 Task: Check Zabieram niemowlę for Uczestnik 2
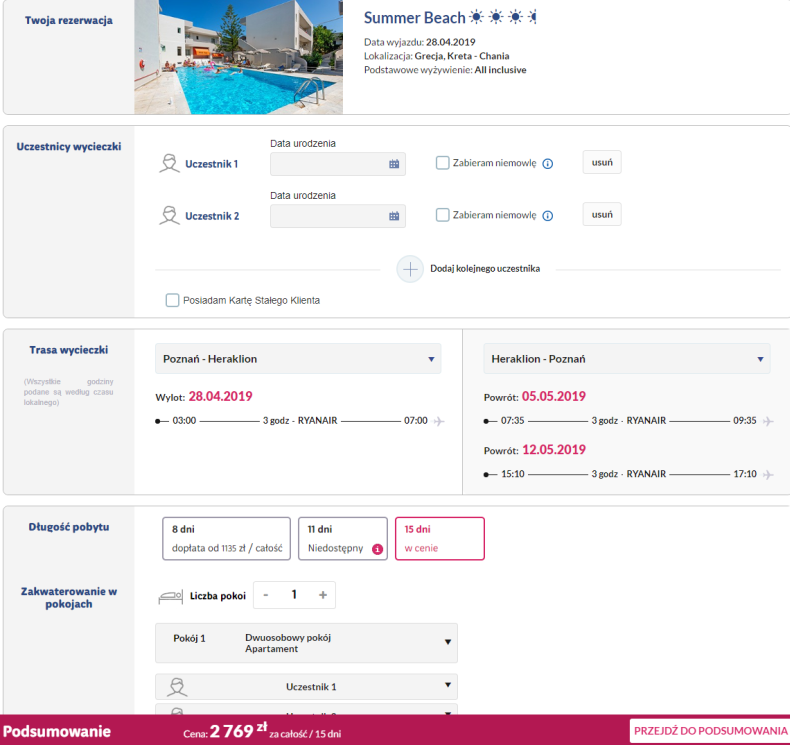pos(443,215)
